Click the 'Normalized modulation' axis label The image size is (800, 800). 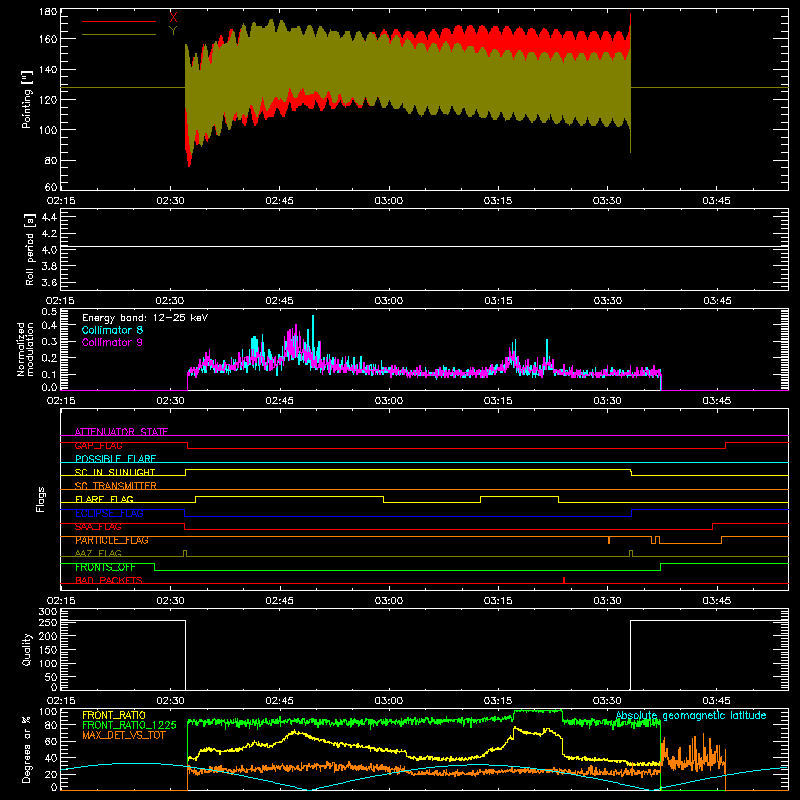pyautogui.click(x=25, y=349)
